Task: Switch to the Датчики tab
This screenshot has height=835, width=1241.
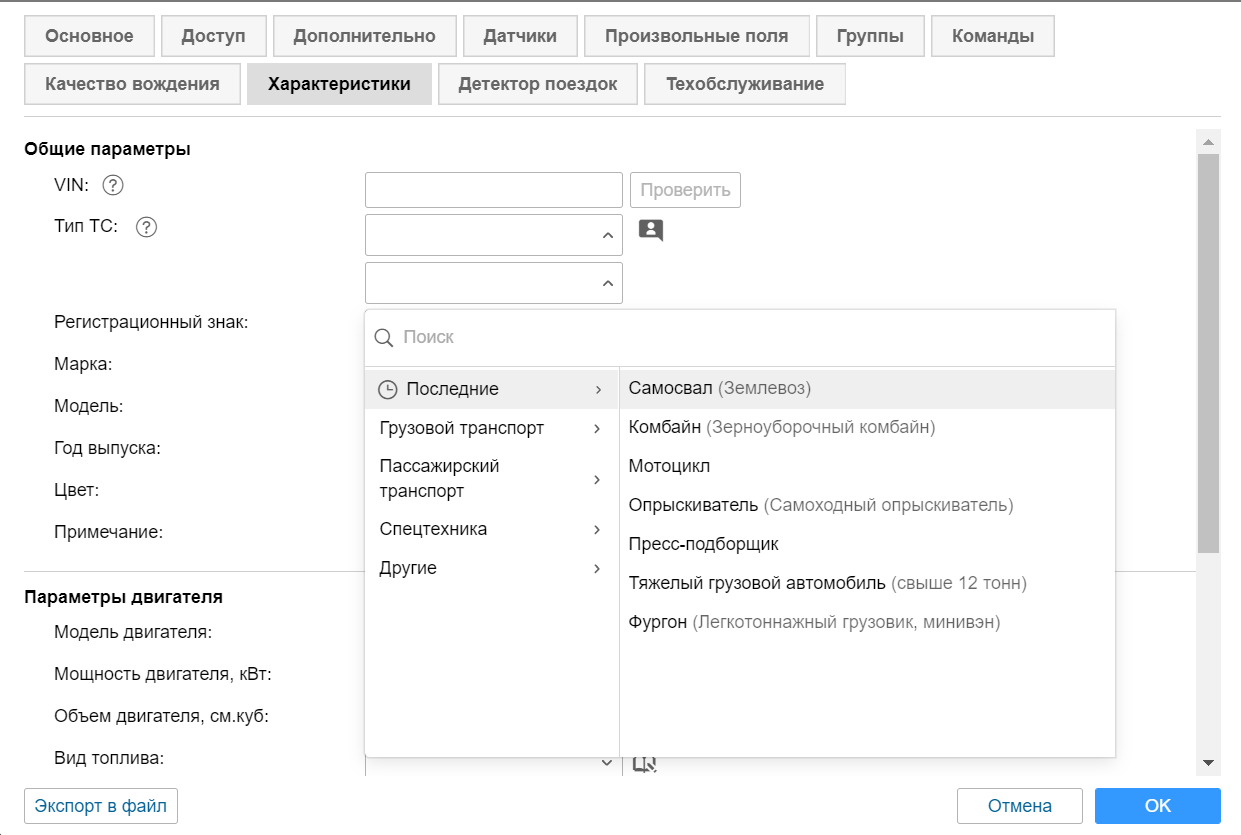Action: coord(520,36)
